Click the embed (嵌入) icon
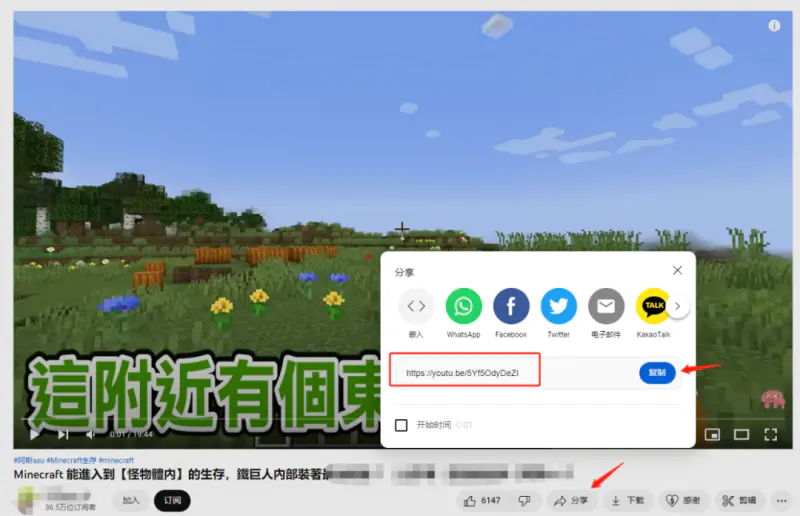800x516 pixels. pyautogui.click(x=416, y=306)
